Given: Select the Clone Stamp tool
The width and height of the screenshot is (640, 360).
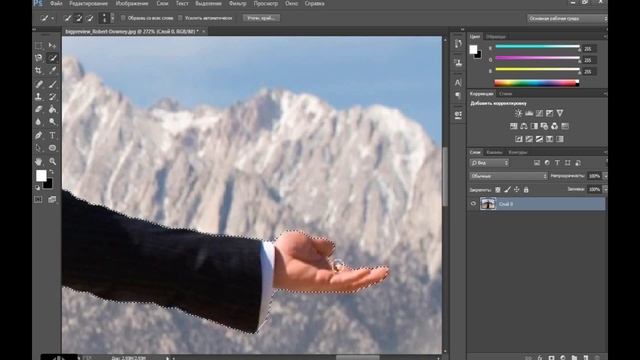Looking at the screenshot, I should (x=38, y=97).
